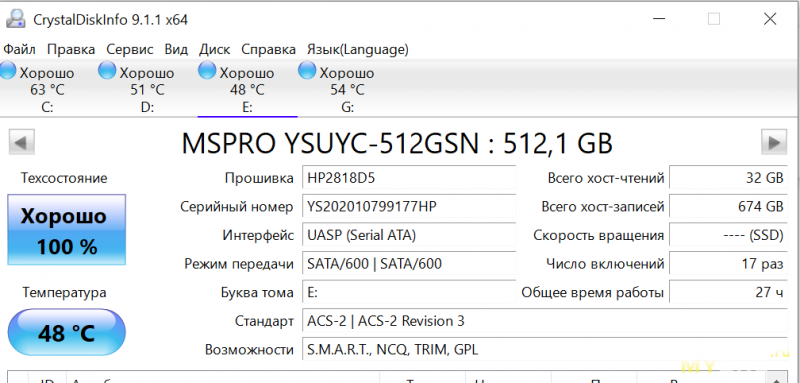The image size is (800, 383).
Task: Expand the Язык(Language) menu
Action: point(358,49)
